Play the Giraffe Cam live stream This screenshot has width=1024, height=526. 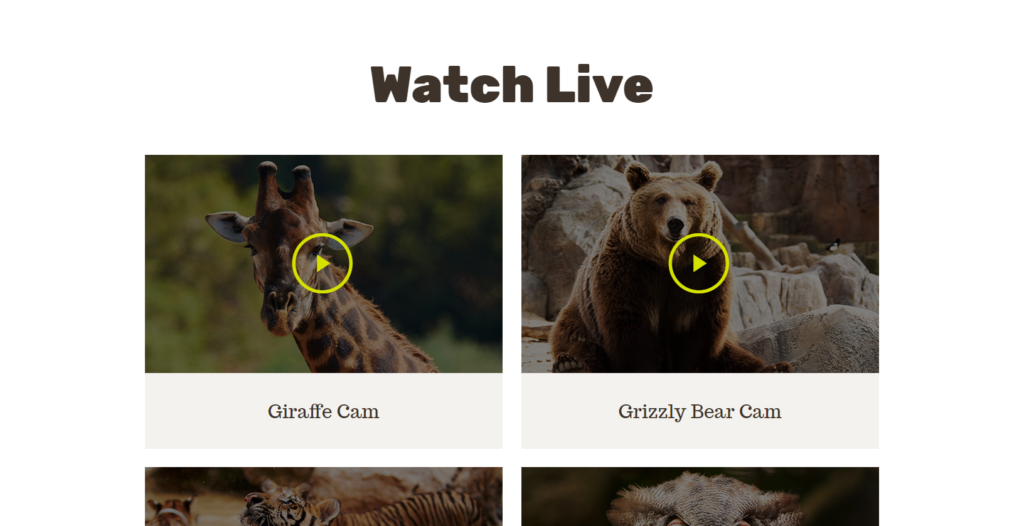click(323, 263)
